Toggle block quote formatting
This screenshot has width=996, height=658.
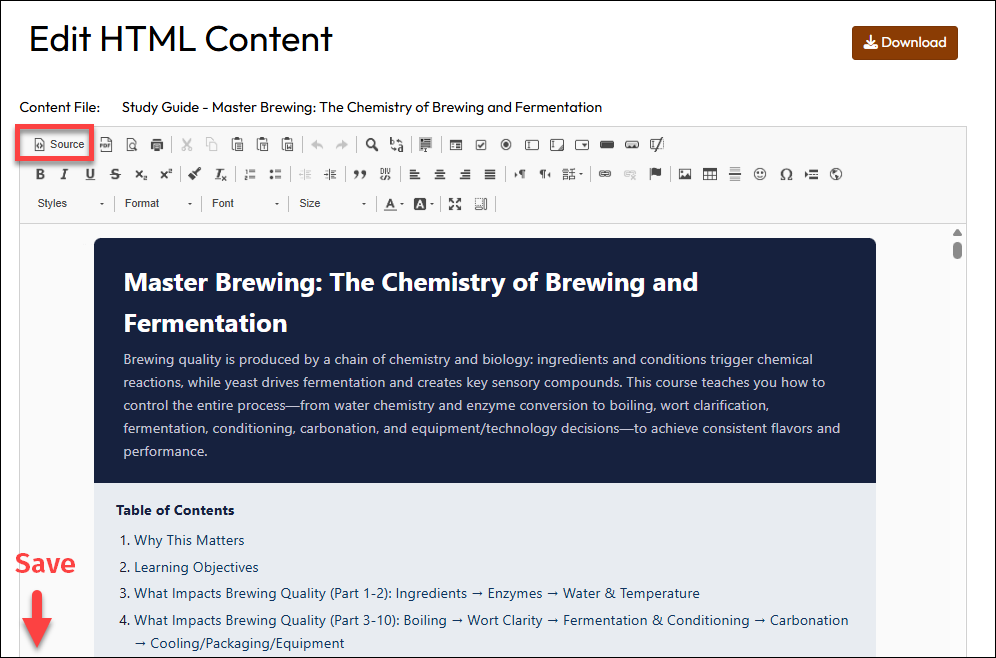coord(360,174)
